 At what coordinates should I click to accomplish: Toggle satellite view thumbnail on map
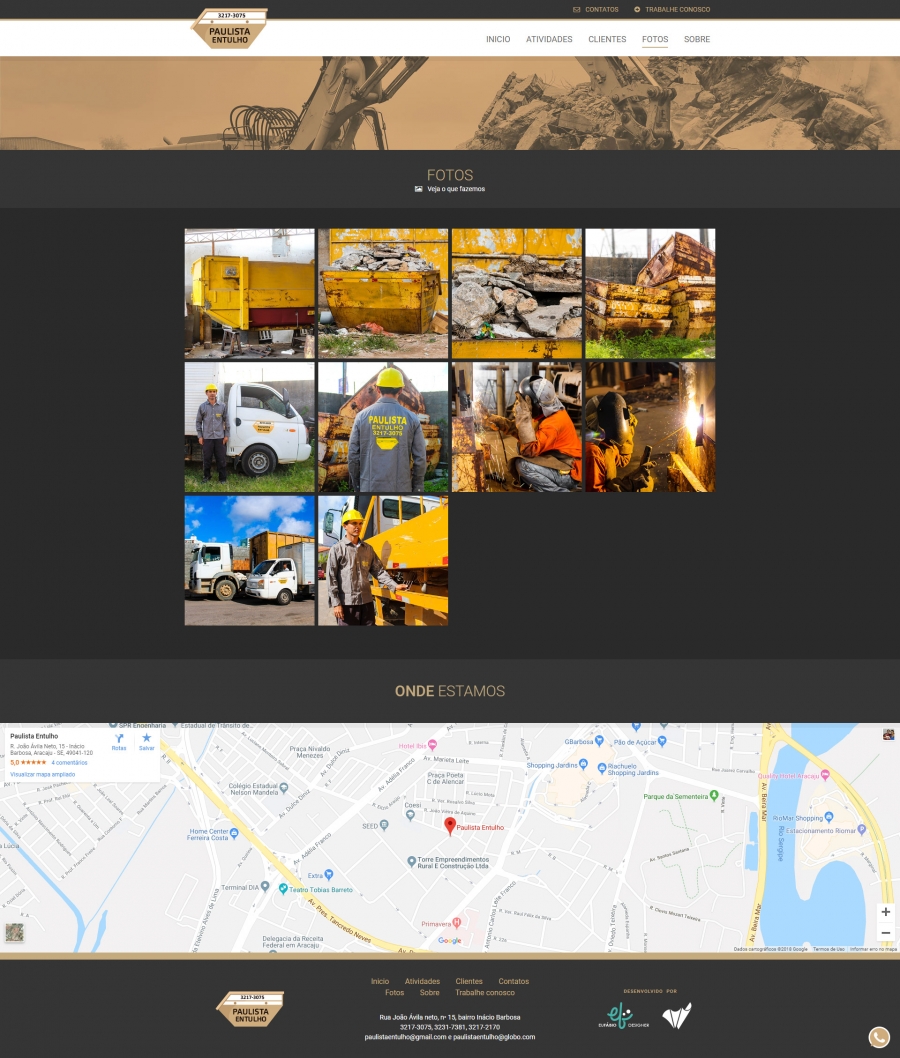click(14, 932)
